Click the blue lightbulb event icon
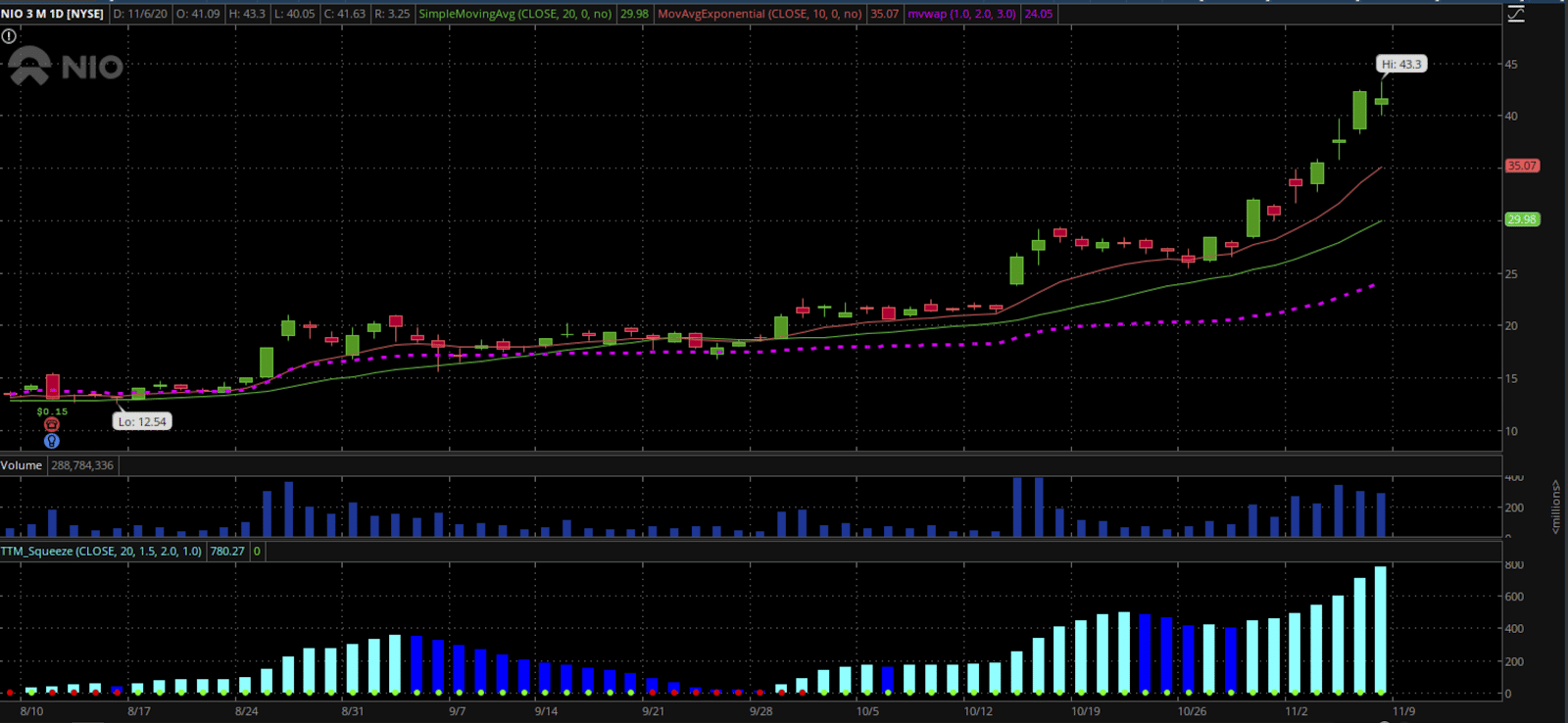This screenshot has height=723, width=1568. click(52, 441)
